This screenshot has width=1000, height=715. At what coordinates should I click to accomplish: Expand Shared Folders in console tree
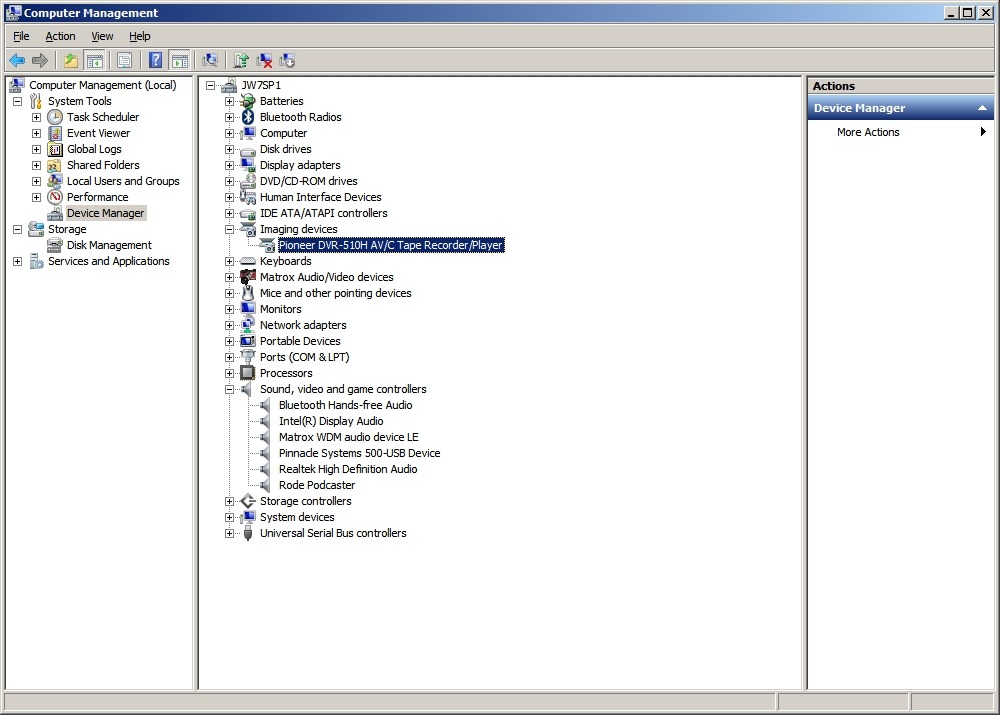[37, 165]
